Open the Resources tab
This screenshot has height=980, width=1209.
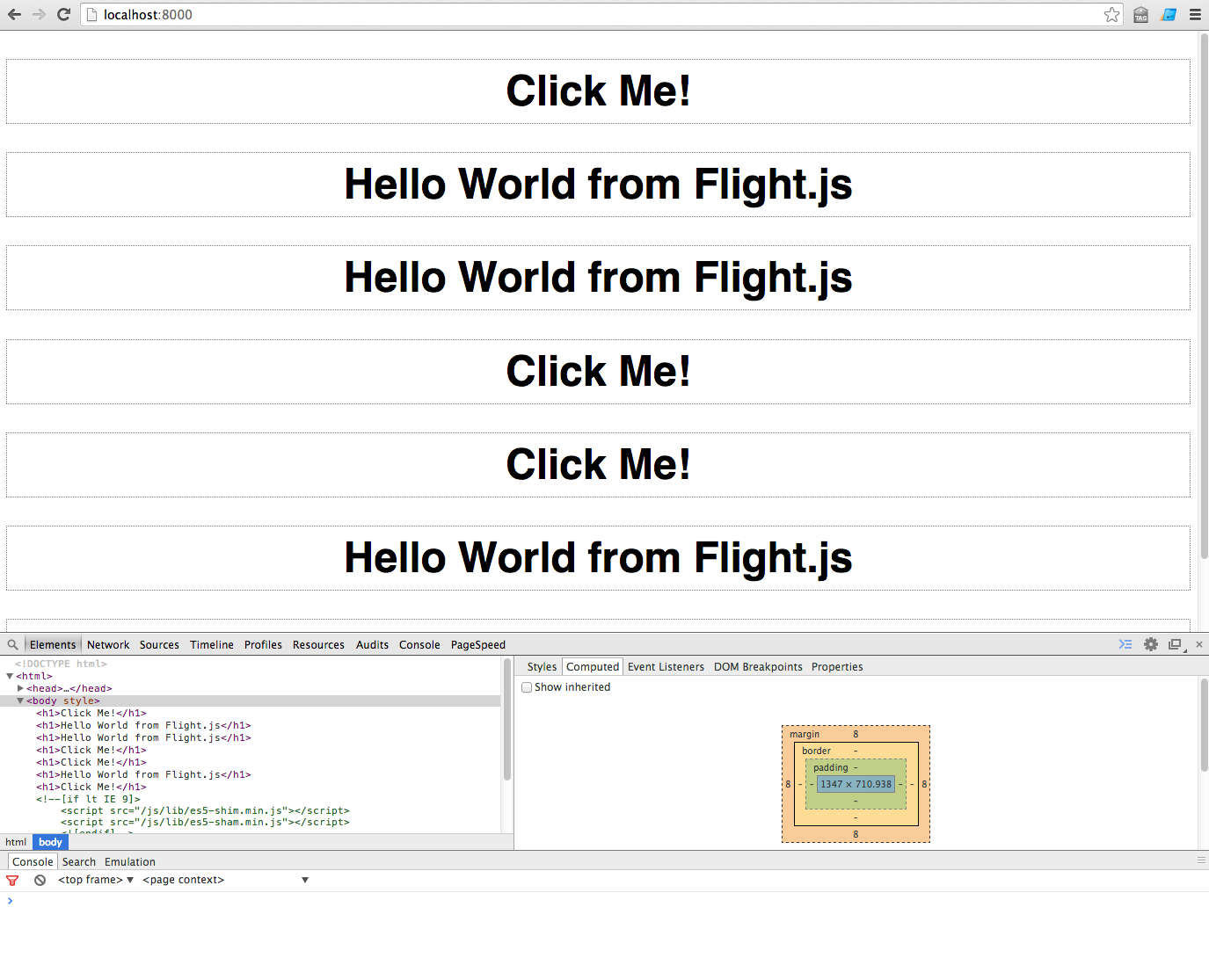click(x=318, y=644)
